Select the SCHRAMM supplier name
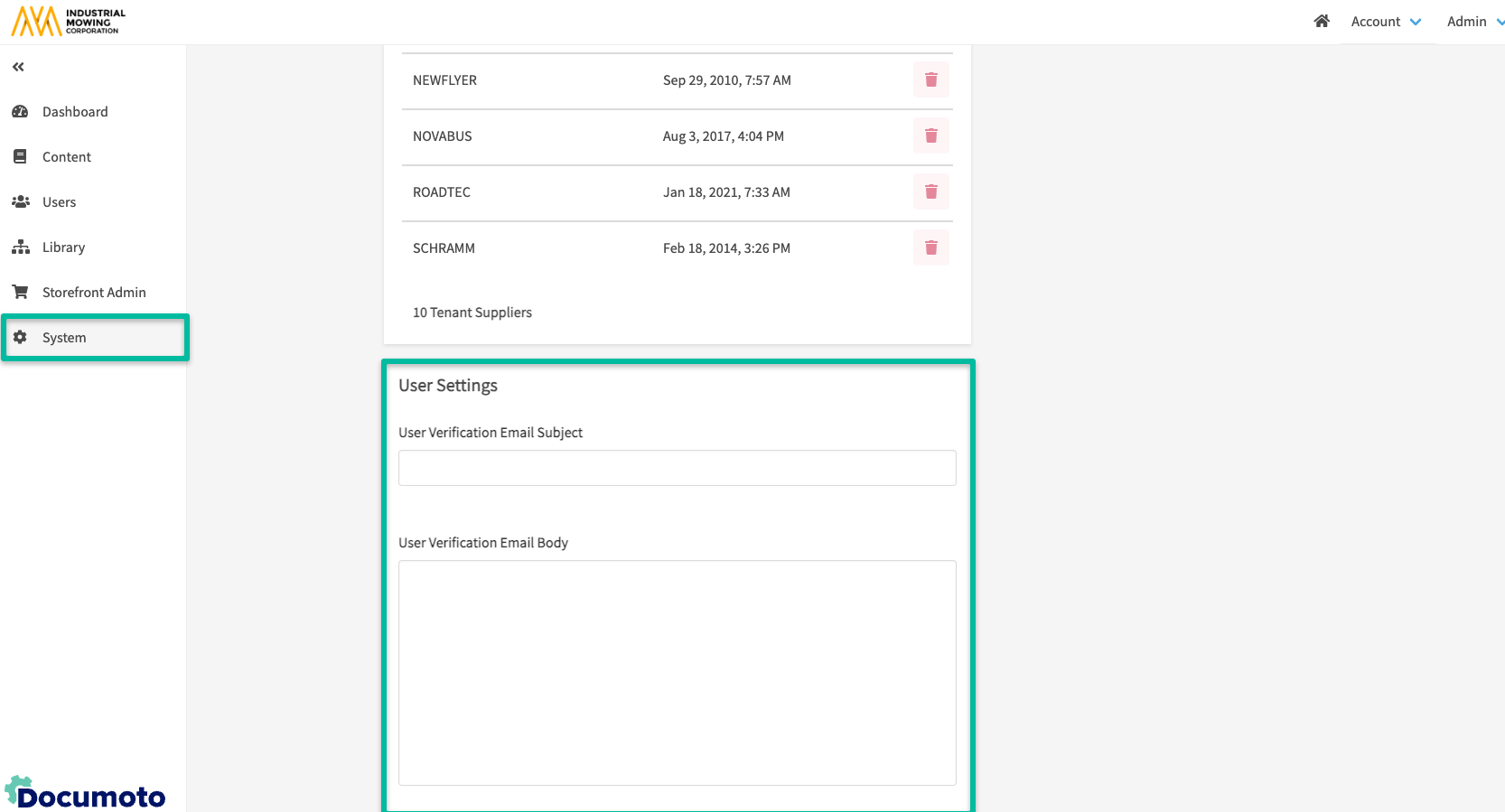This screenshot has width=1505, height=812. pos(444,248)
